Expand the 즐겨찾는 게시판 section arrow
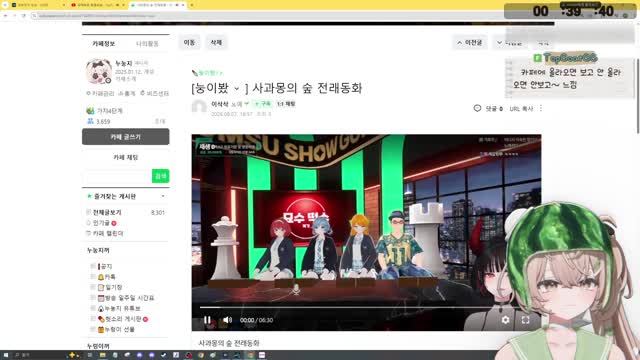Viewport: 640px width, 360px height. click(163, 196)
